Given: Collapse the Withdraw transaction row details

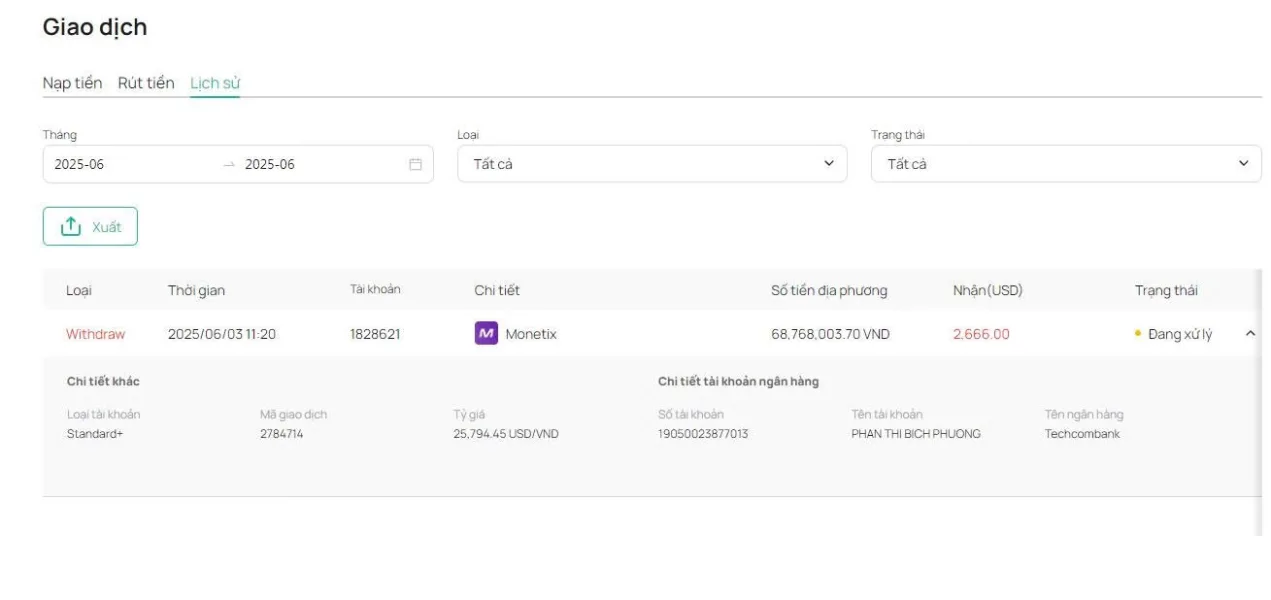Looking at the screenshot, I should click(1250, 334).
